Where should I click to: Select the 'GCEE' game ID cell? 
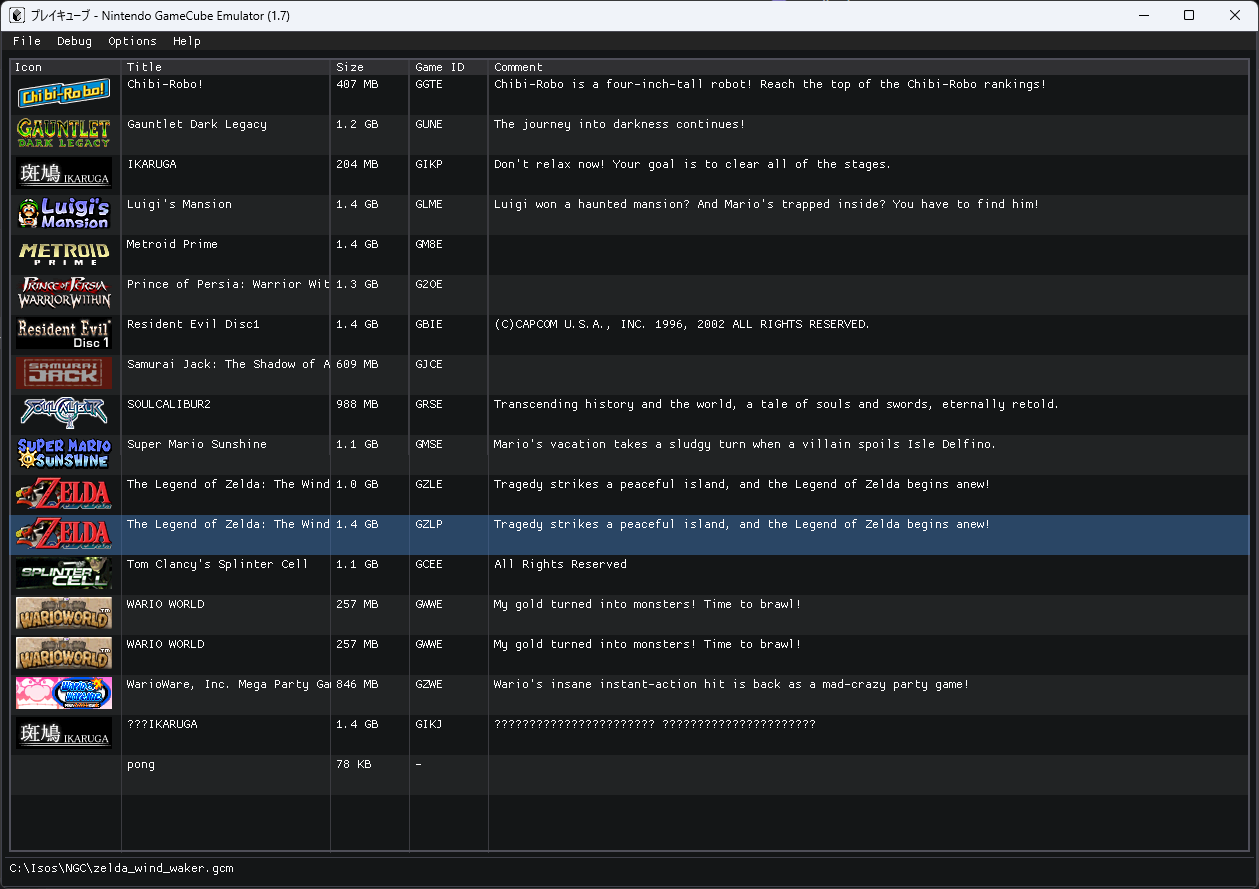[x=429, y=564]
